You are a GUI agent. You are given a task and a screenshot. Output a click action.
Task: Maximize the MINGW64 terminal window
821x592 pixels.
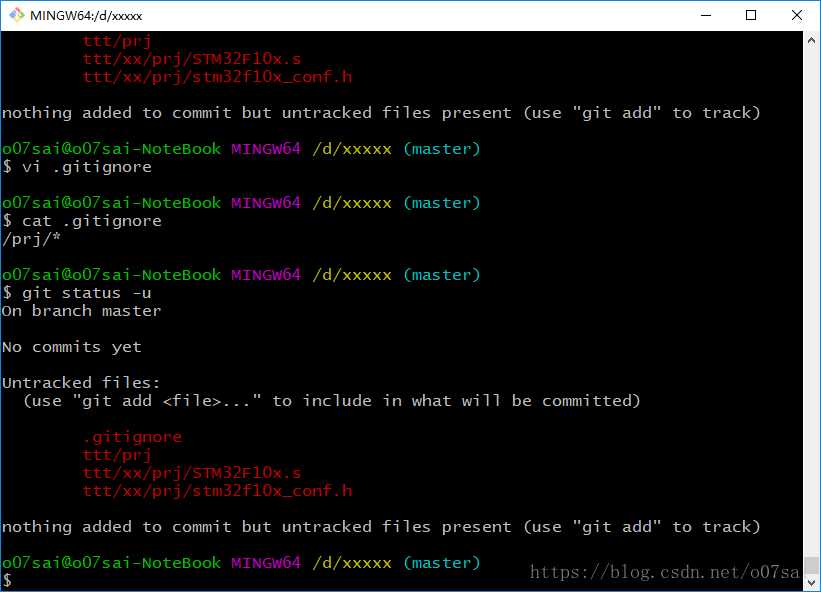(751, 15)
